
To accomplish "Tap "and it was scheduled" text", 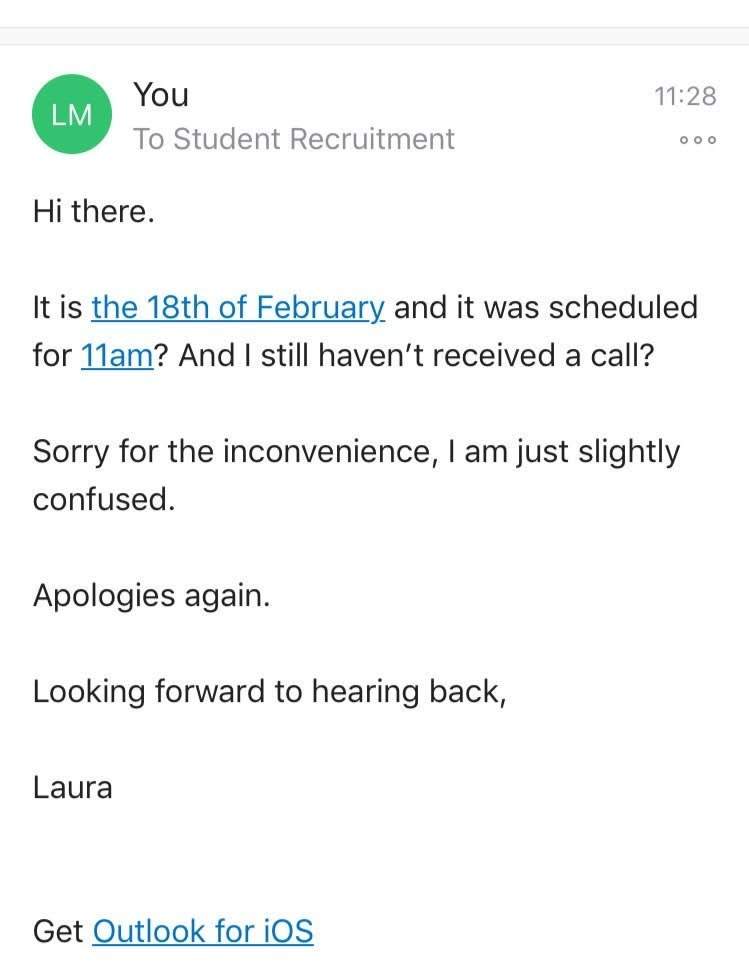I will pos(545,307).
